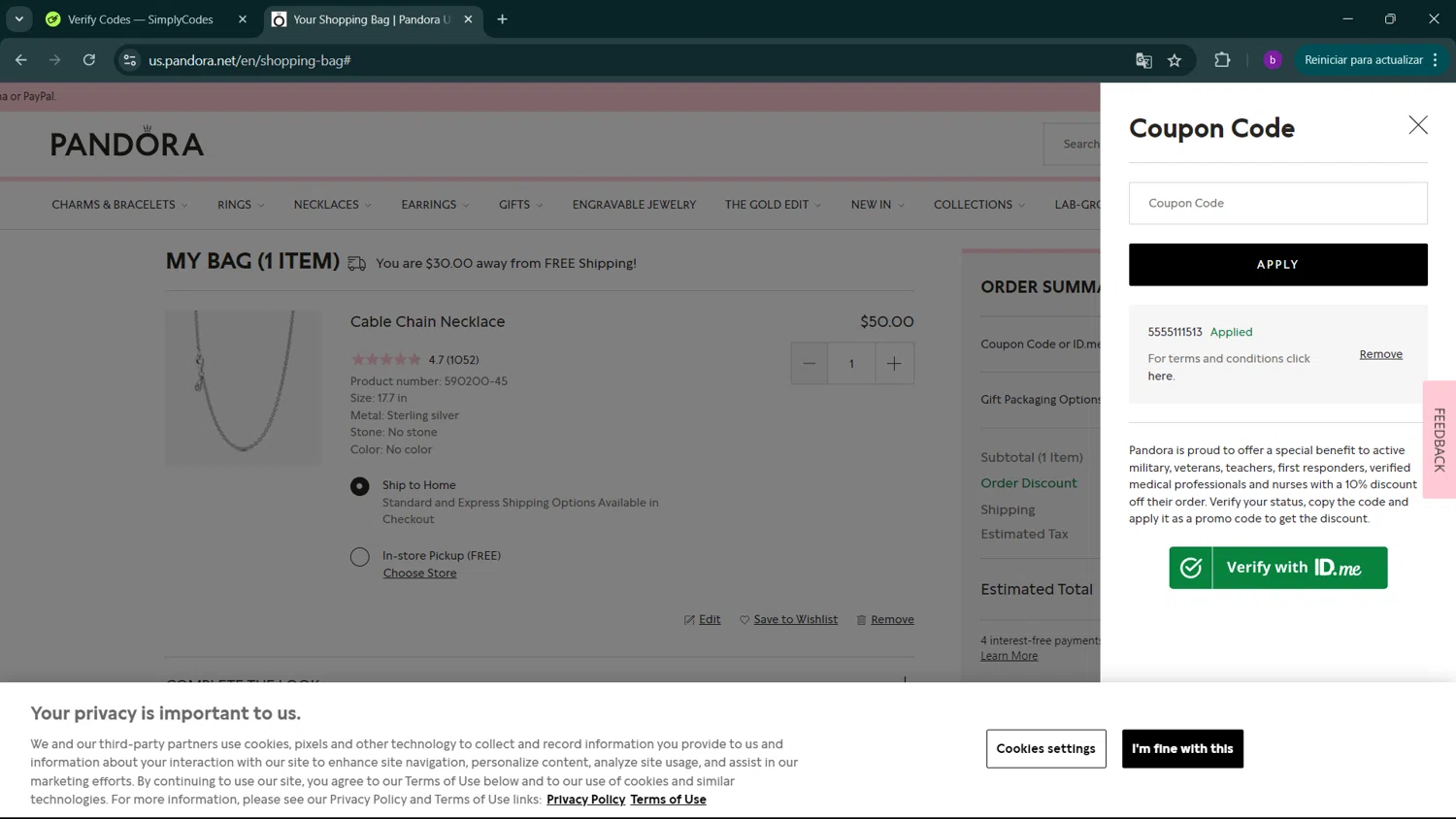1456x819 pixels.
Task: Switch to Verify Codes SimplyCodes tab
Action: click(x=140, y=19)
